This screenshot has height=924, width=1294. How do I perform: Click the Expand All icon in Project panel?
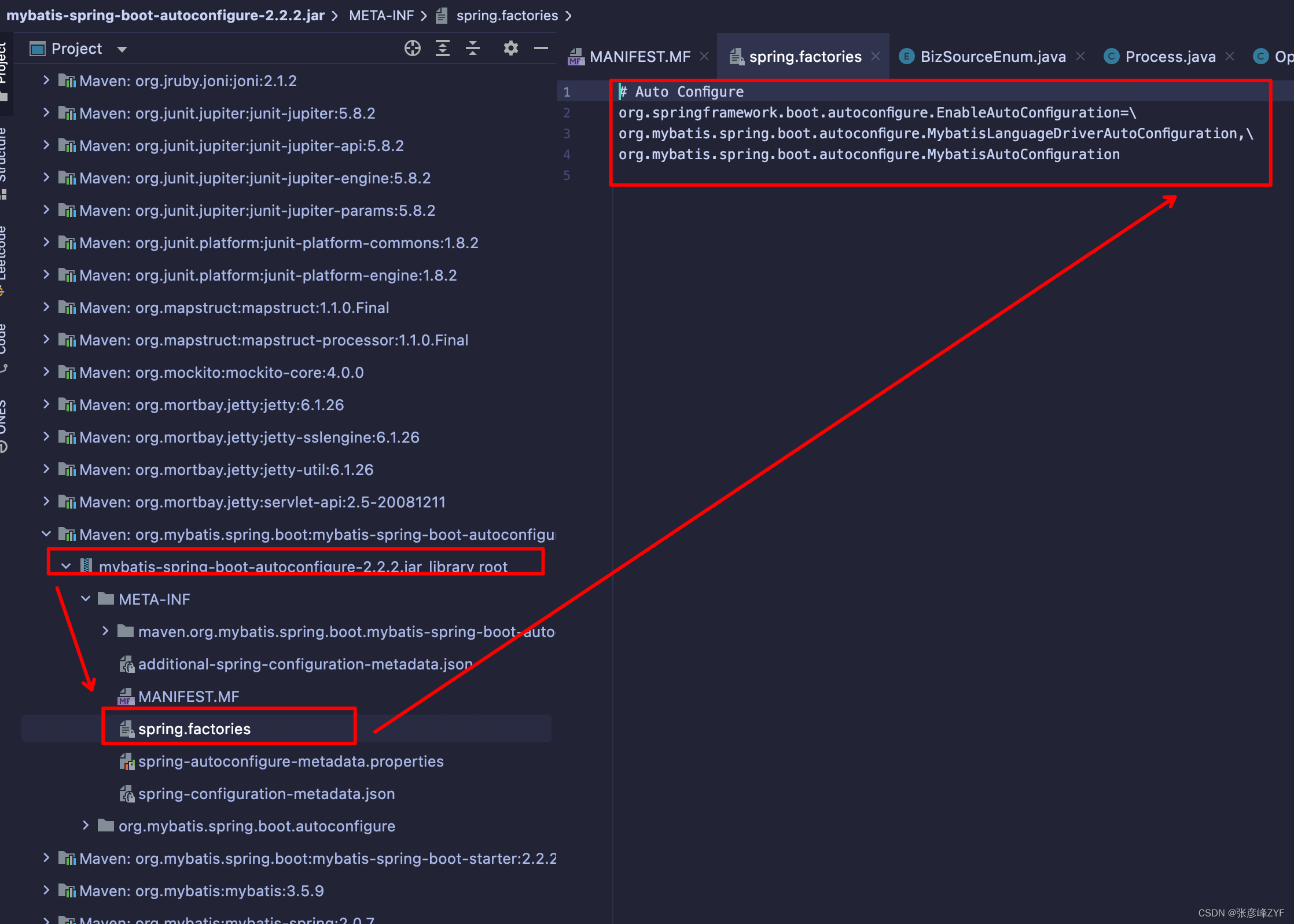(x=443, y=49)
